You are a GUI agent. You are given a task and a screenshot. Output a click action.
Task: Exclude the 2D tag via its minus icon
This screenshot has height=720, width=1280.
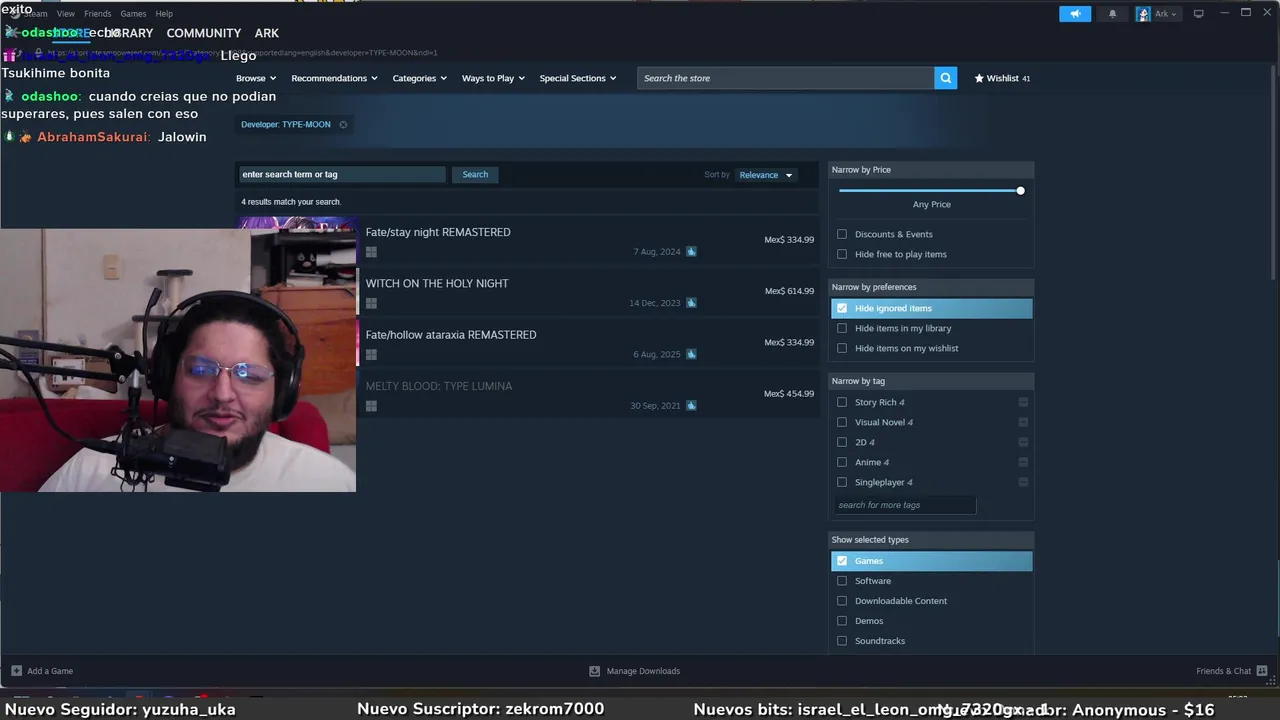(1023, 442)
